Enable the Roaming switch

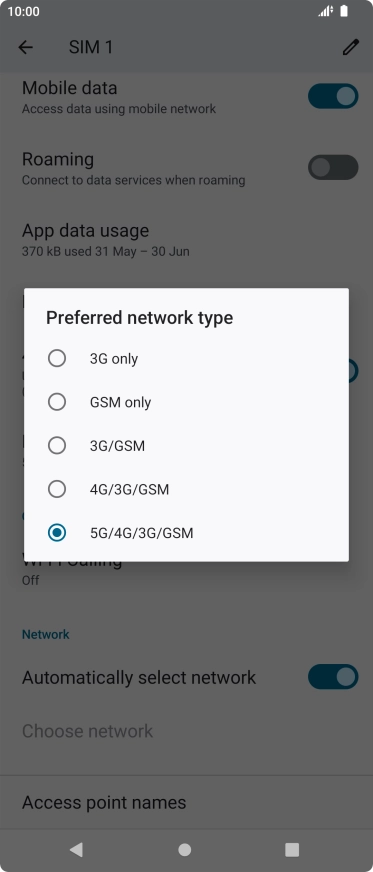tap(333, 167)
